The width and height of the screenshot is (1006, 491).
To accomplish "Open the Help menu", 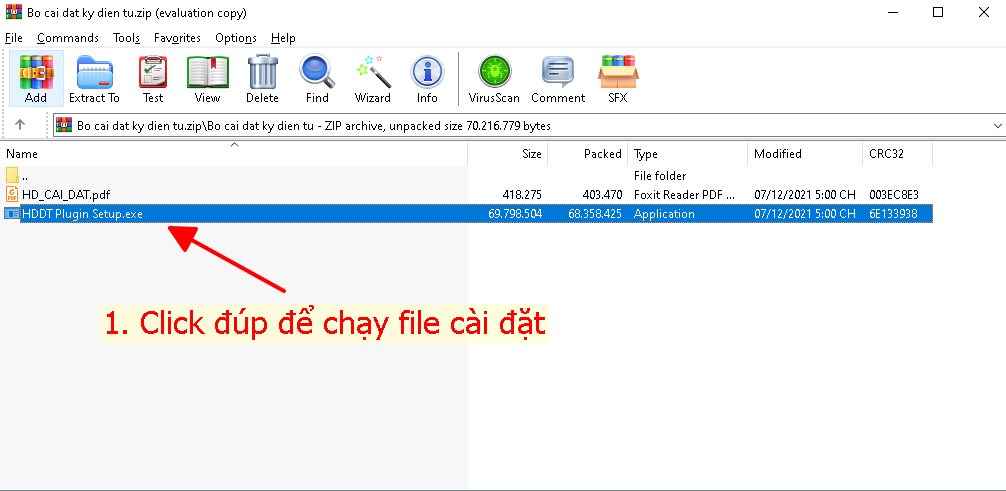I will point(283,38).
